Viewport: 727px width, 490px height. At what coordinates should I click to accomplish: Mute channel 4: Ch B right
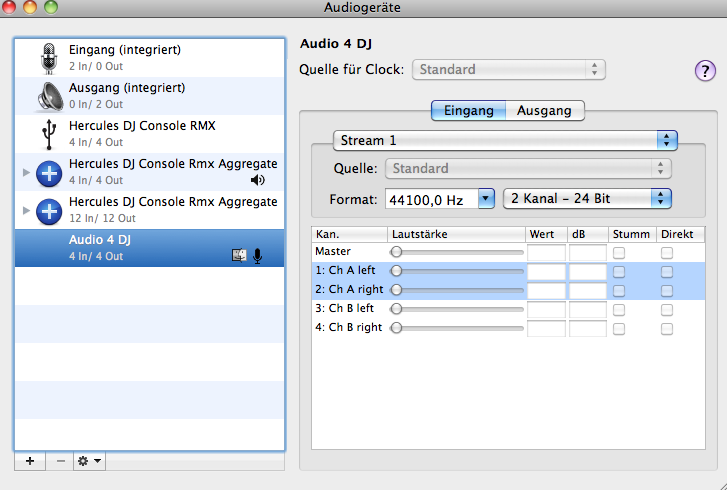click(x=619, y=329)
